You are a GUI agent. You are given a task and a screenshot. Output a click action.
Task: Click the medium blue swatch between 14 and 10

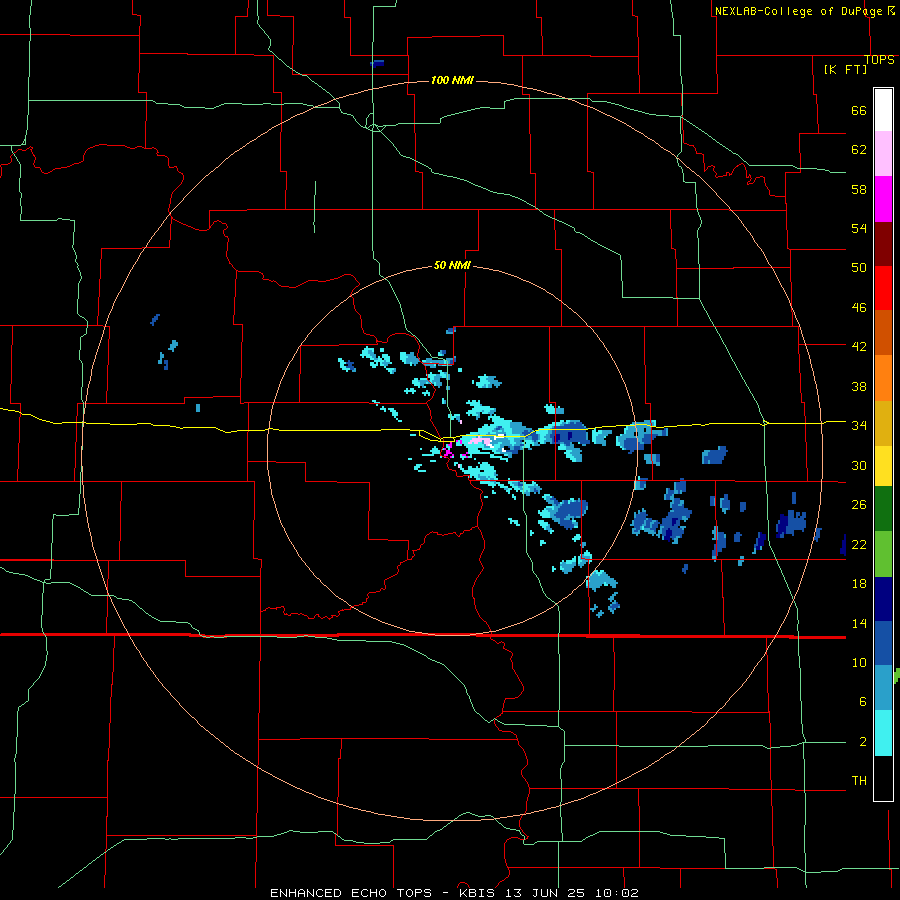[x=883, y=643]
